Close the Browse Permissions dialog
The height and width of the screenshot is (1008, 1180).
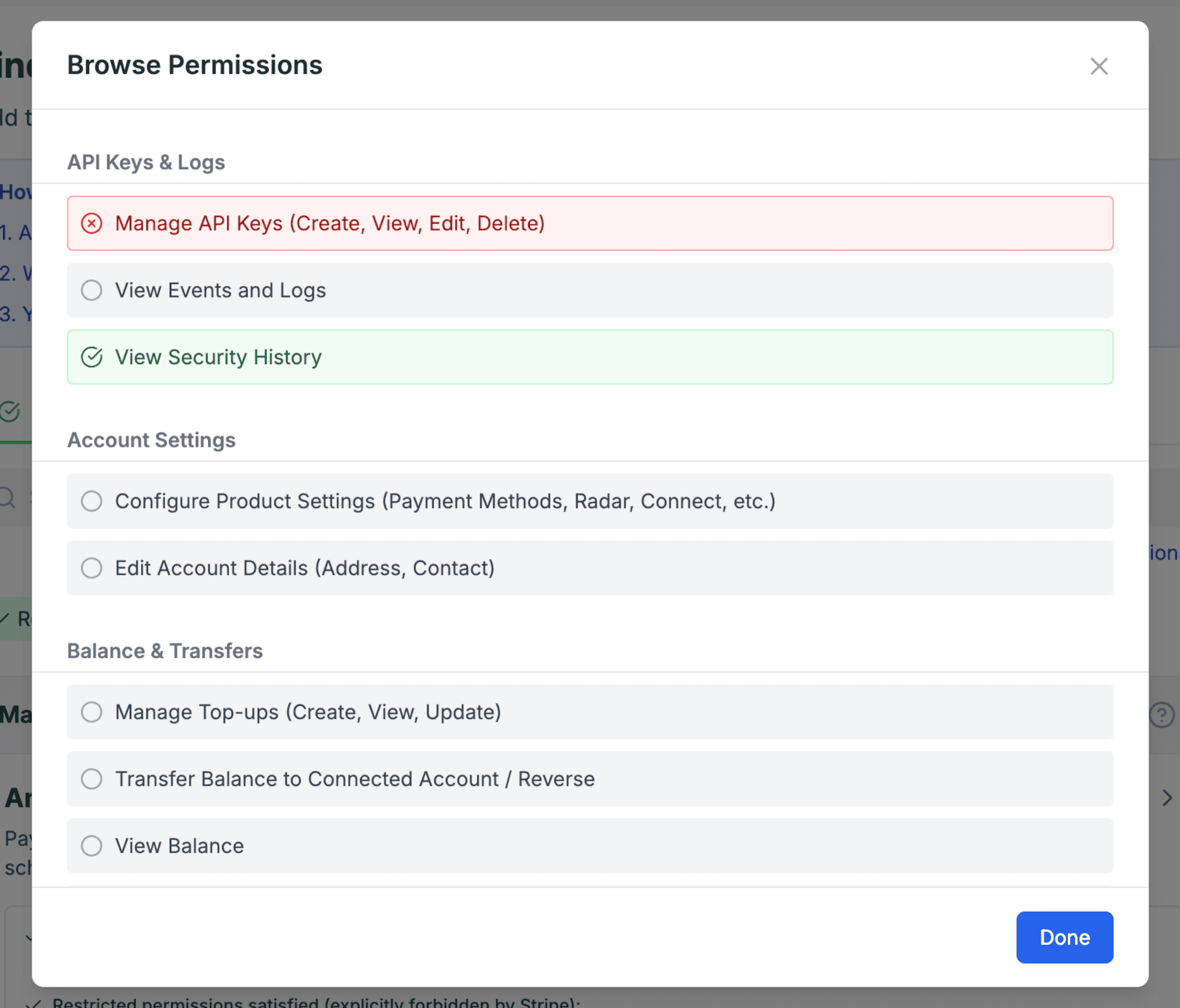tap(1099, 66)
